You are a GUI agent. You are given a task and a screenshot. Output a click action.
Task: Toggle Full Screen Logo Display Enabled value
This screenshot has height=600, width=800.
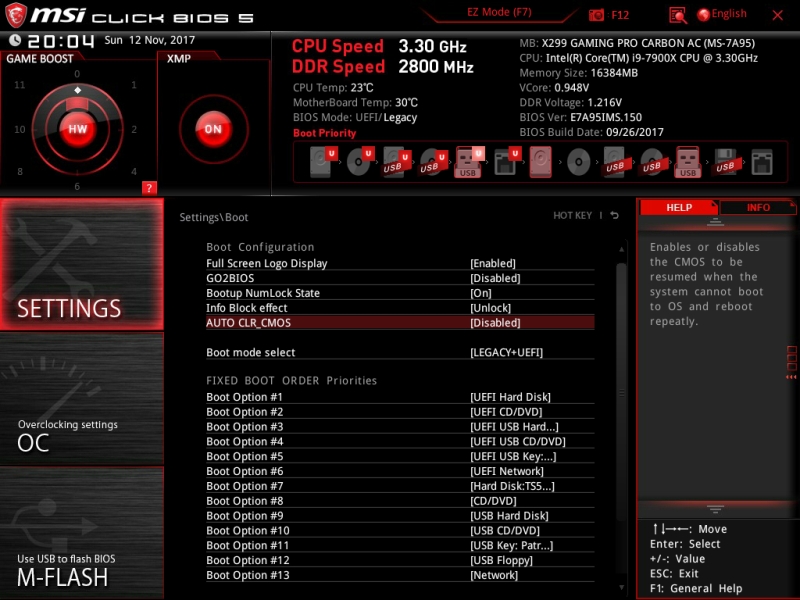(492, 263)
